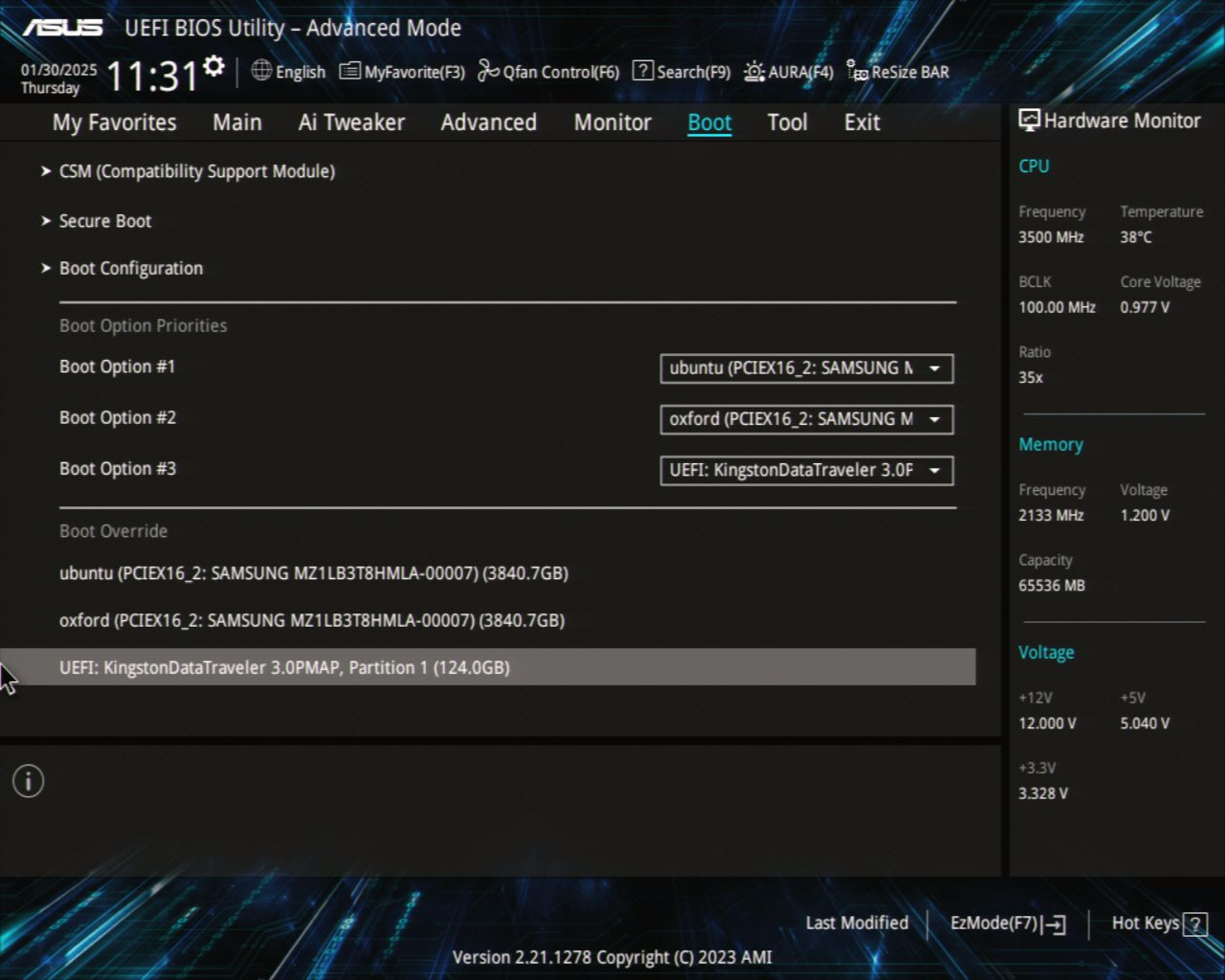The image size is (1225, 980).
Task: Click the +3.3V value 3.328 V
Action: click(x=1043, y=792)
